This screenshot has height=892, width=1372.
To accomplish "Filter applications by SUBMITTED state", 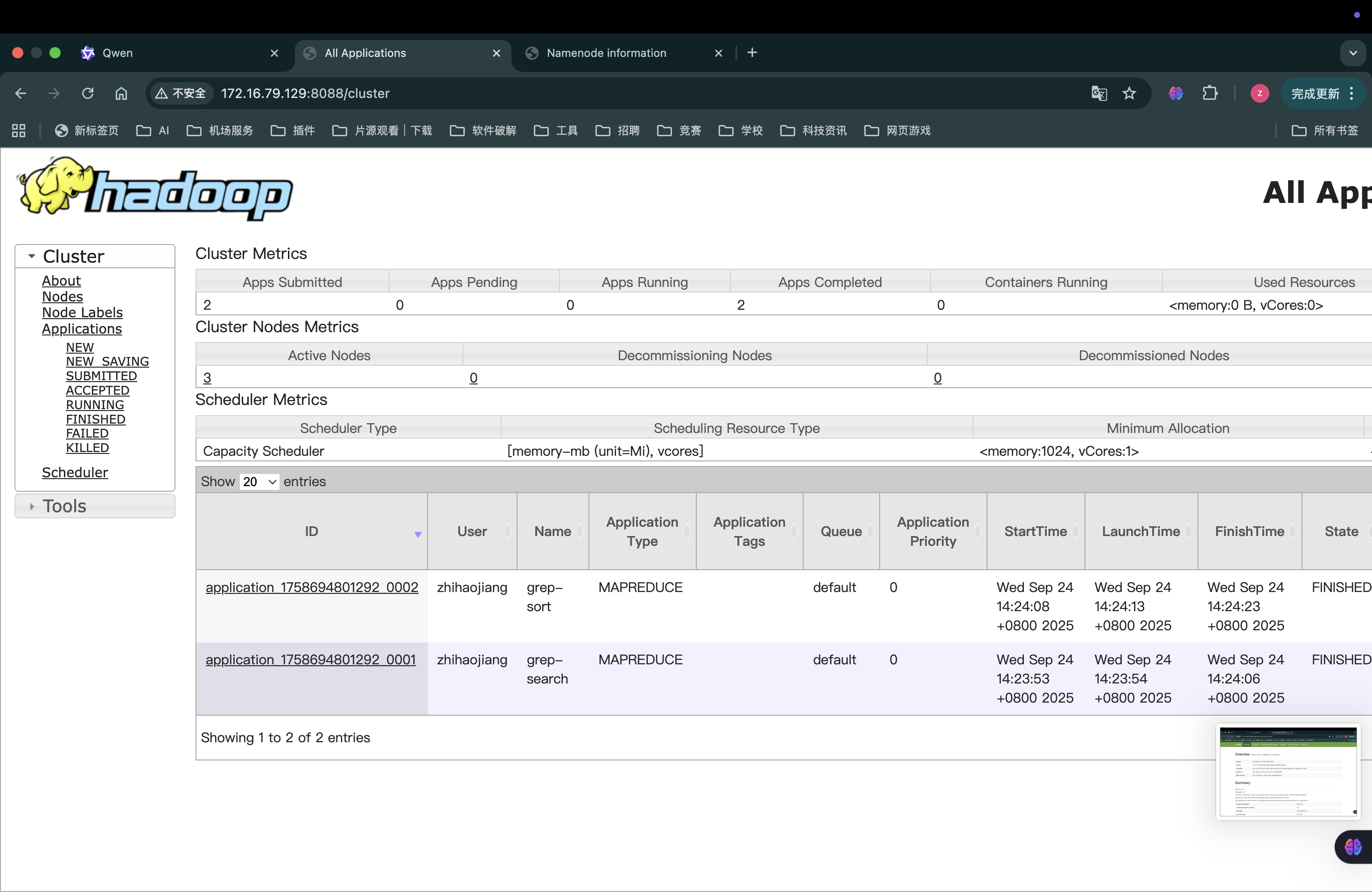I will coord(101,376).
